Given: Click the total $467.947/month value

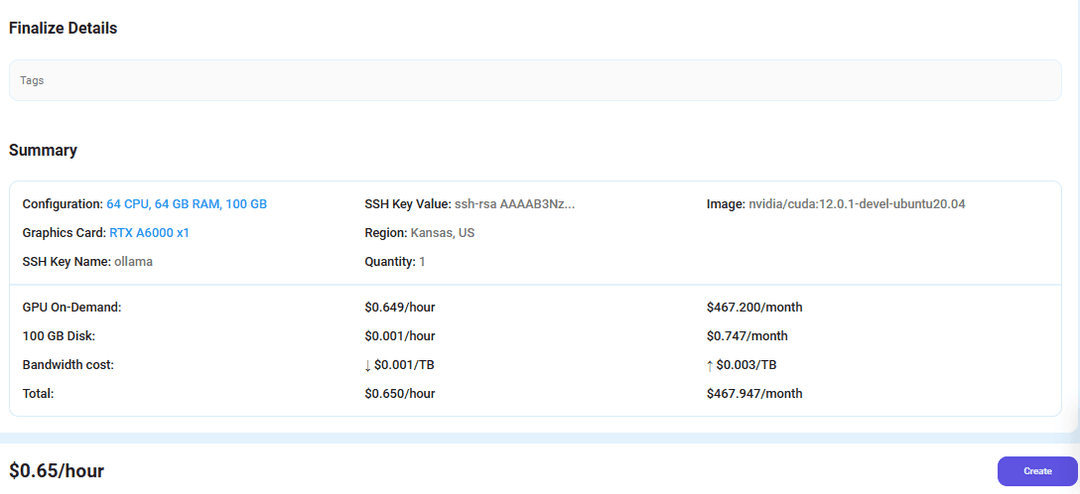Looking at the screenshot, I should pos(754,394).
